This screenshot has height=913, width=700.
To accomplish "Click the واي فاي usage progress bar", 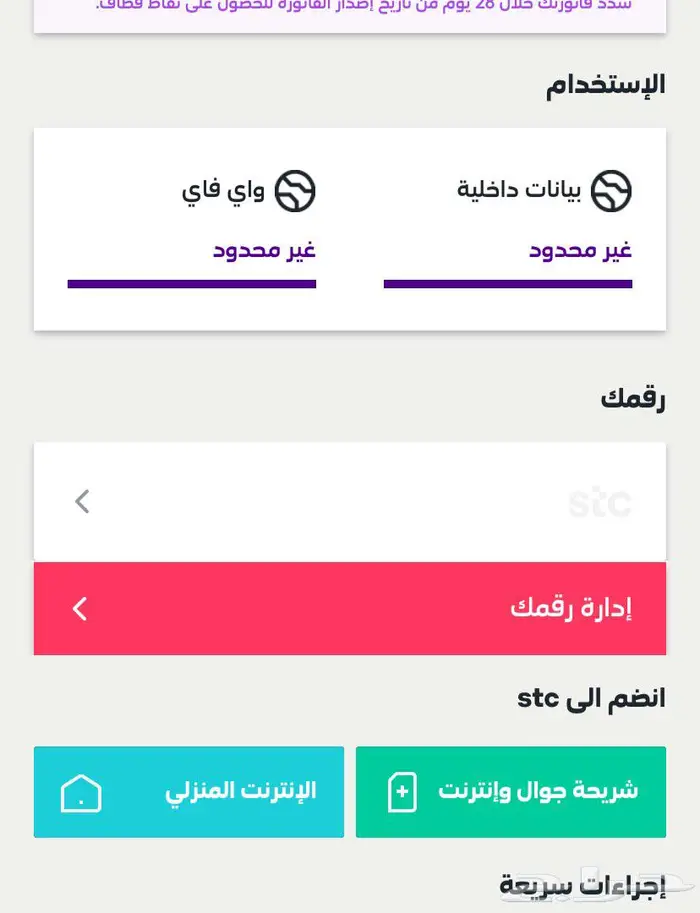I will pos(192,284).
